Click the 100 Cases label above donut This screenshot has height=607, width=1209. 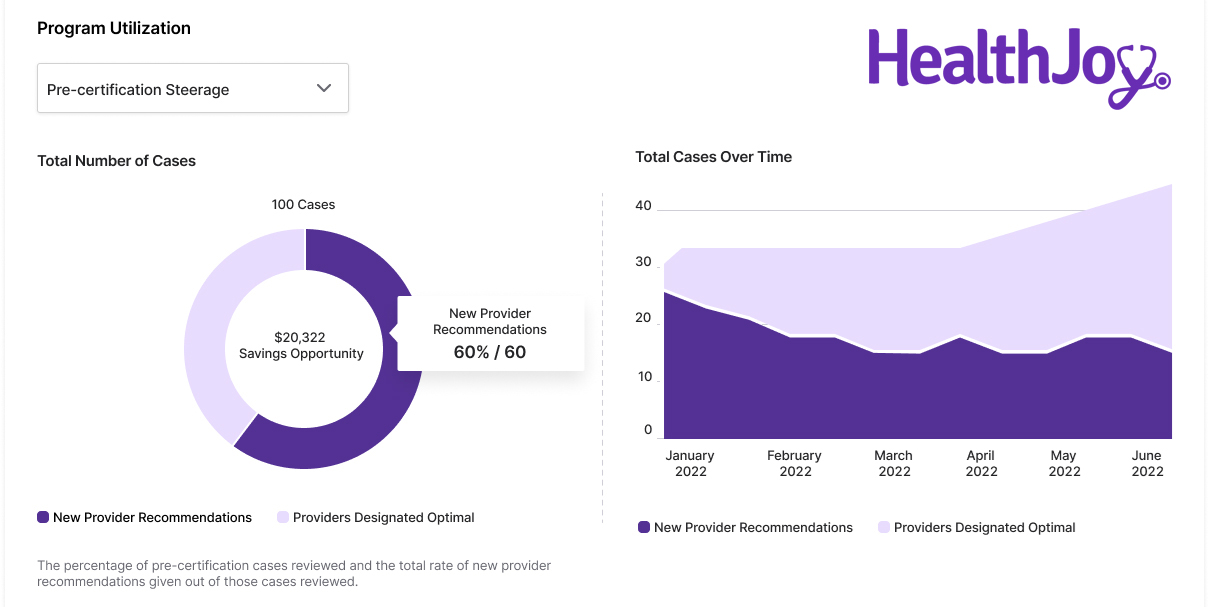(303, 204)
